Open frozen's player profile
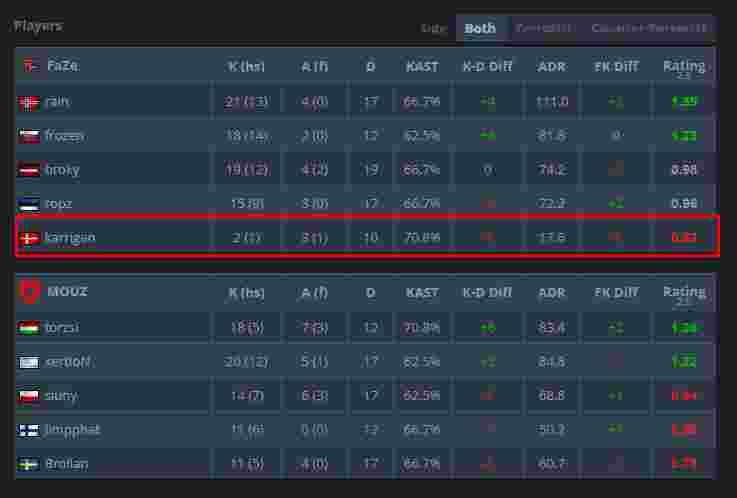The image size is (737, 498). pos(65,136)
